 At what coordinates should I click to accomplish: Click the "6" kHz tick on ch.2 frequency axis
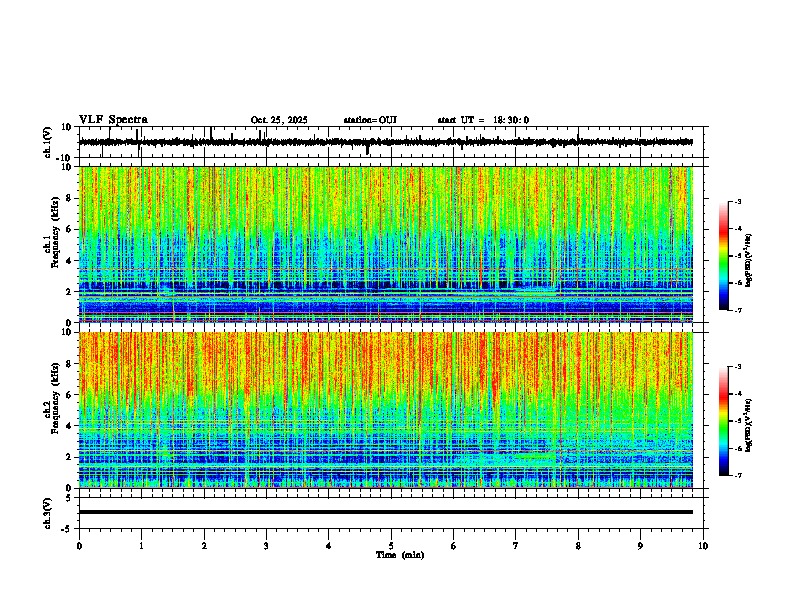(x=70, y=395)
